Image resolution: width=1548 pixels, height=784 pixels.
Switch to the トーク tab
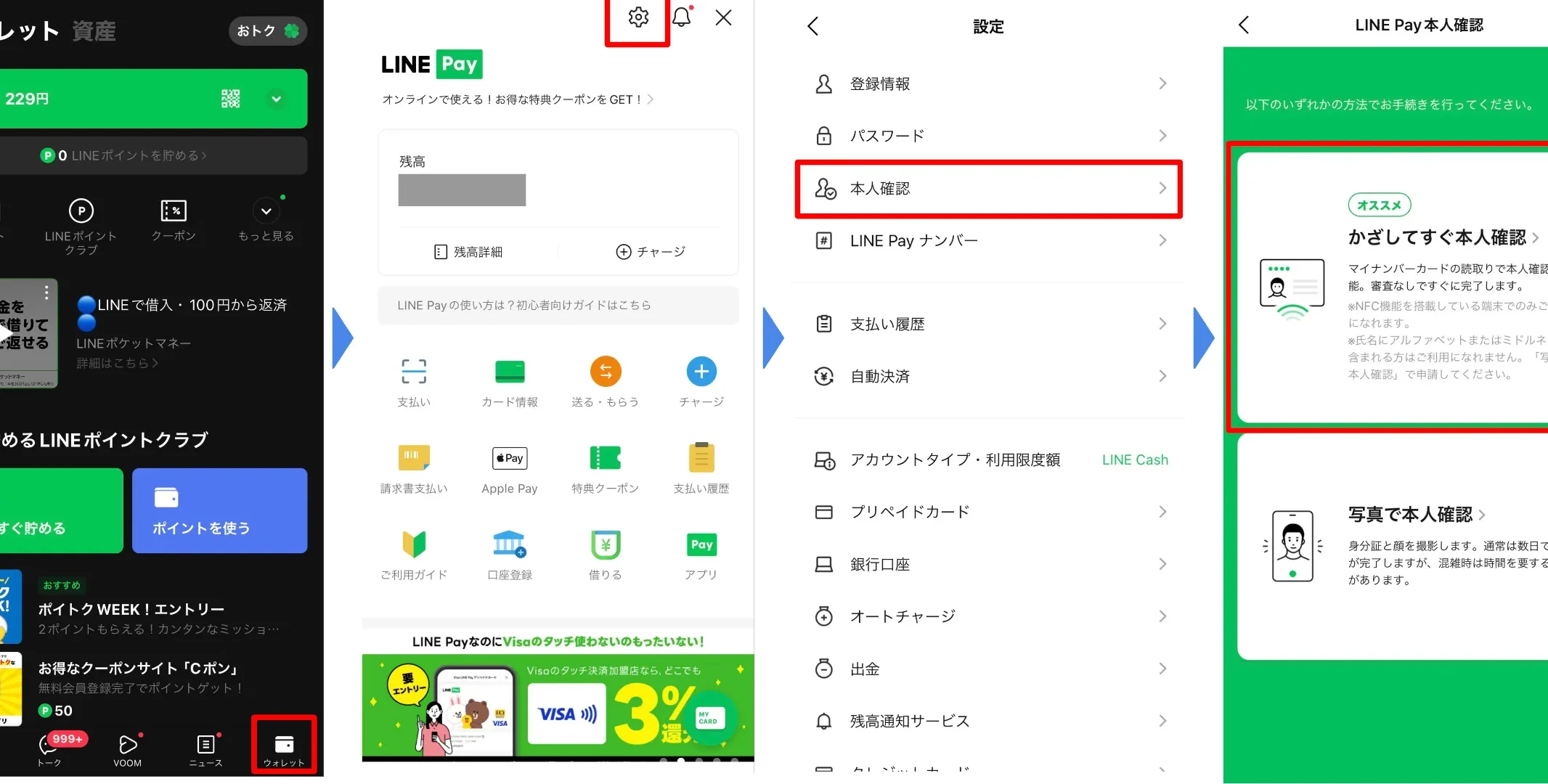coord(49,751)
